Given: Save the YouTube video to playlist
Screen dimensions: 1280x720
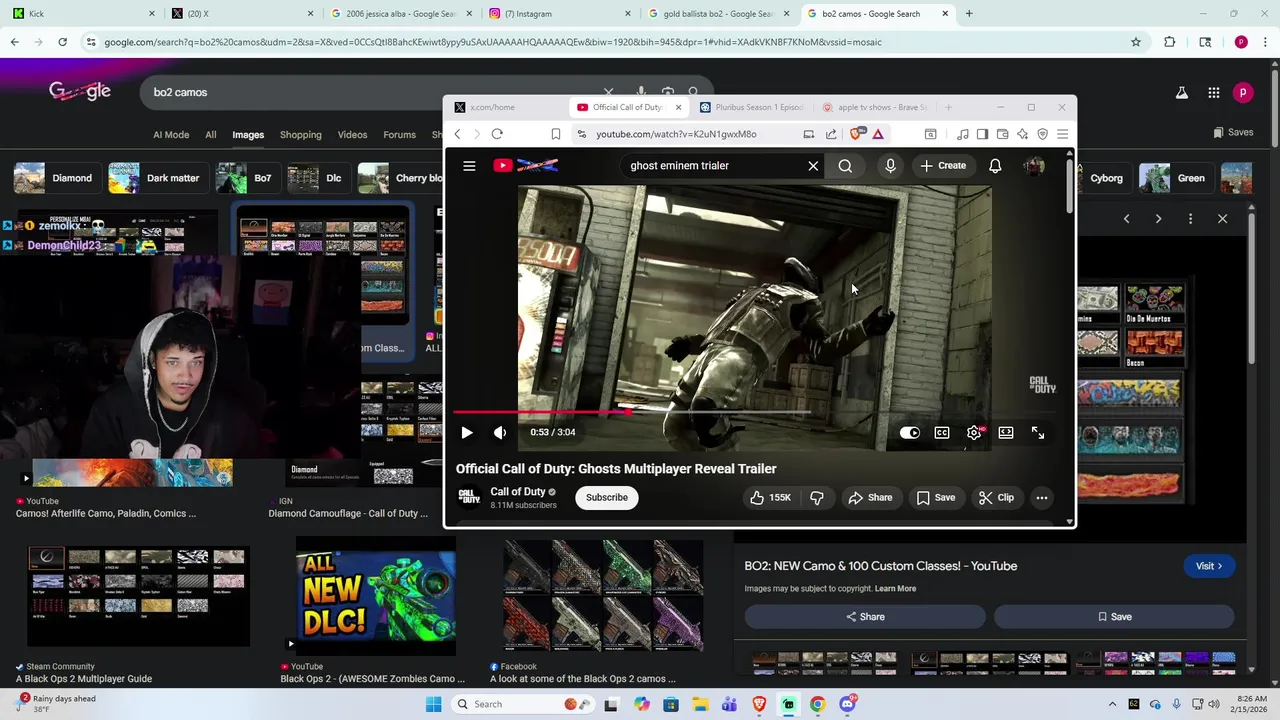Looking at the screenshot, I should click(x=936, y=497).
